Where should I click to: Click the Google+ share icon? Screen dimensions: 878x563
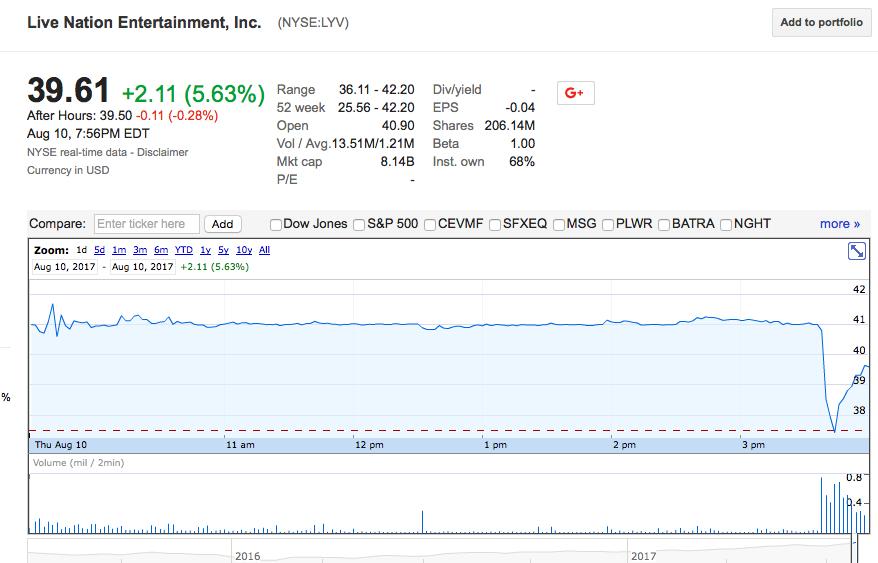[x=574, y=93]
